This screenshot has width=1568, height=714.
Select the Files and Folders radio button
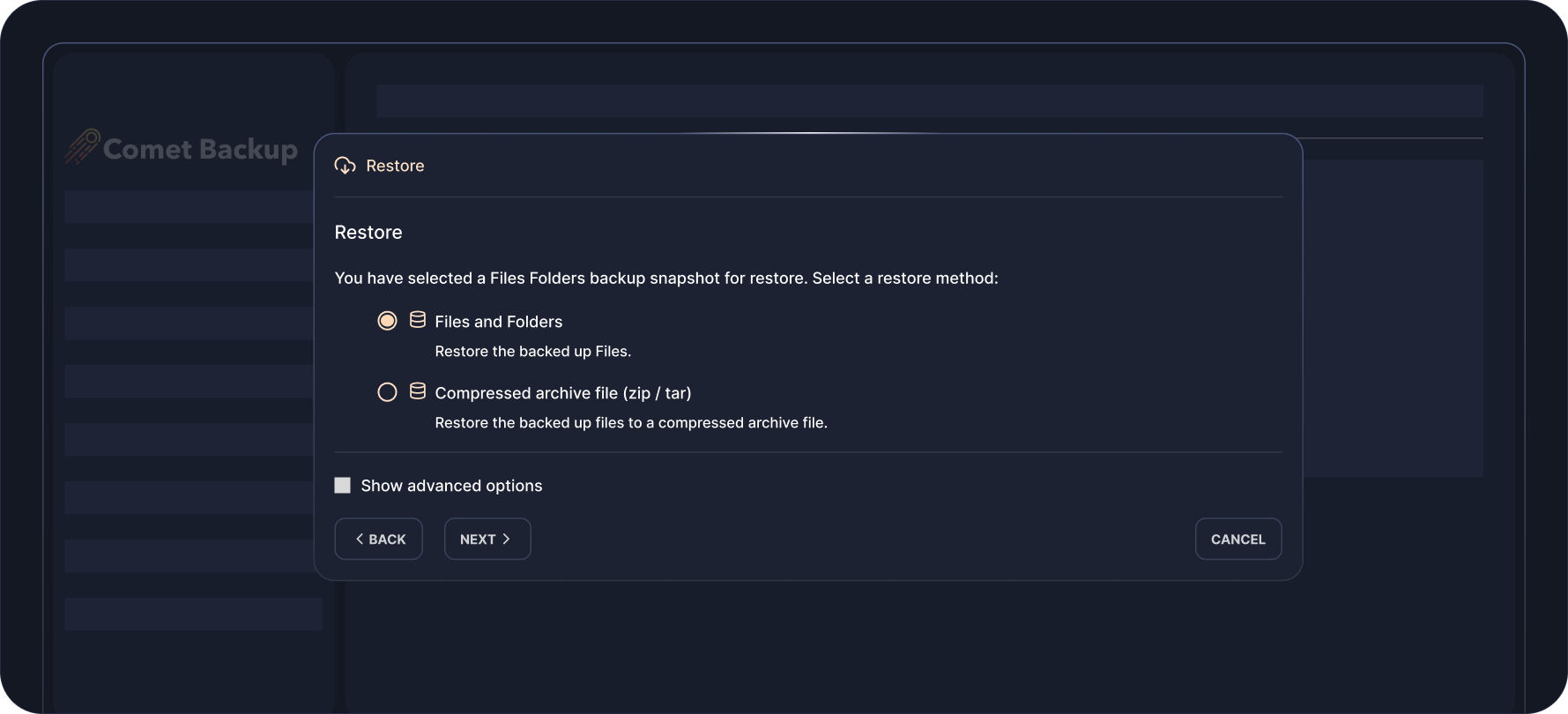click(x=387, y=321)
